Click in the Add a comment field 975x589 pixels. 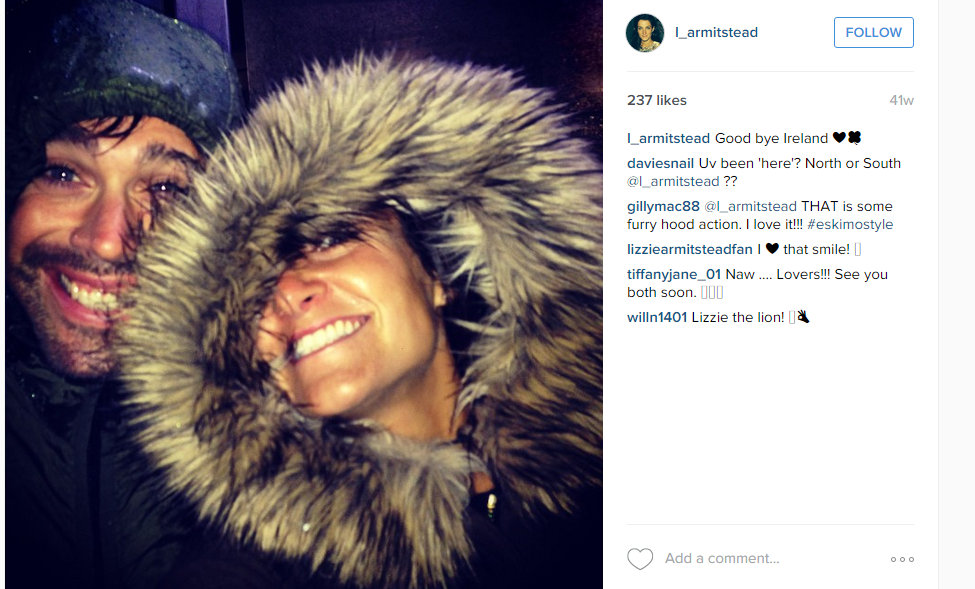point(771,559)
